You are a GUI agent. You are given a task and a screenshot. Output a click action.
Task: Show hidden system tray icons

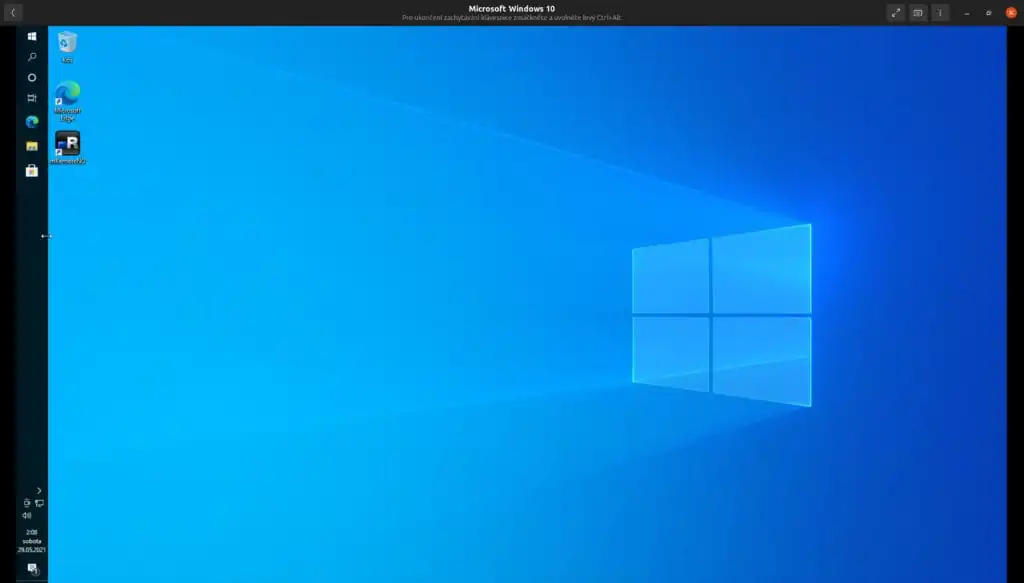click(x=39, y=490)
